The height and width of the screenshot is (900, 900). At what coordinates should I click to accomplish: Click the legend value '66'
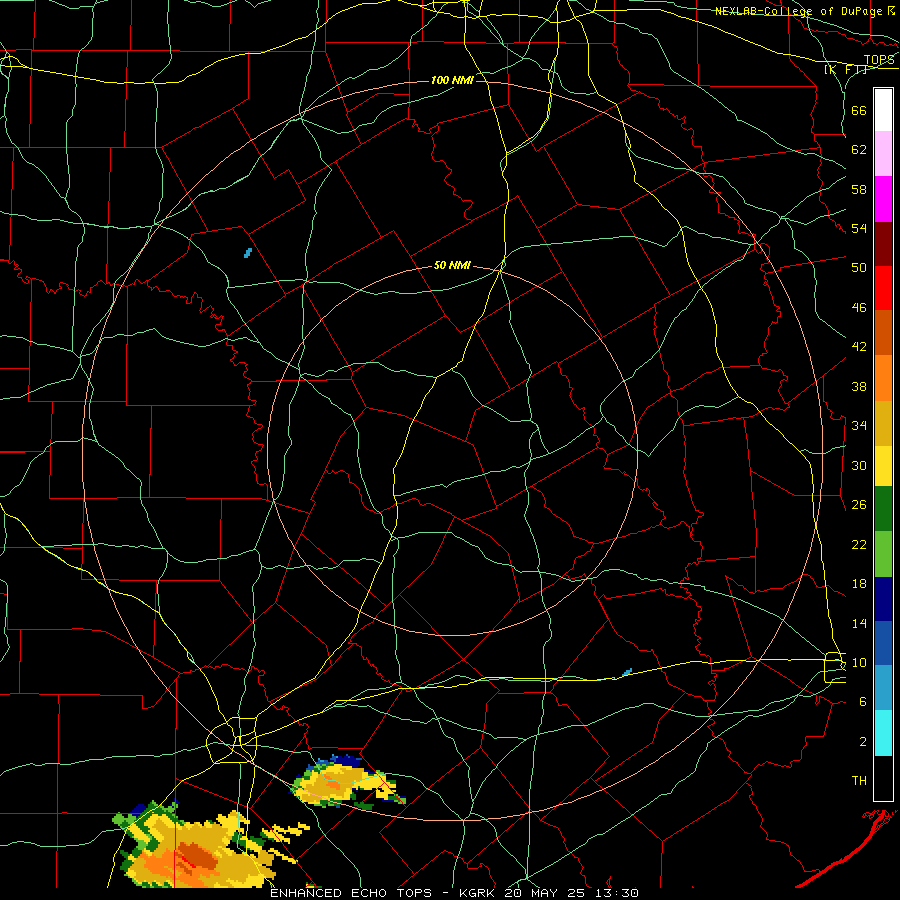pos(859,110)
